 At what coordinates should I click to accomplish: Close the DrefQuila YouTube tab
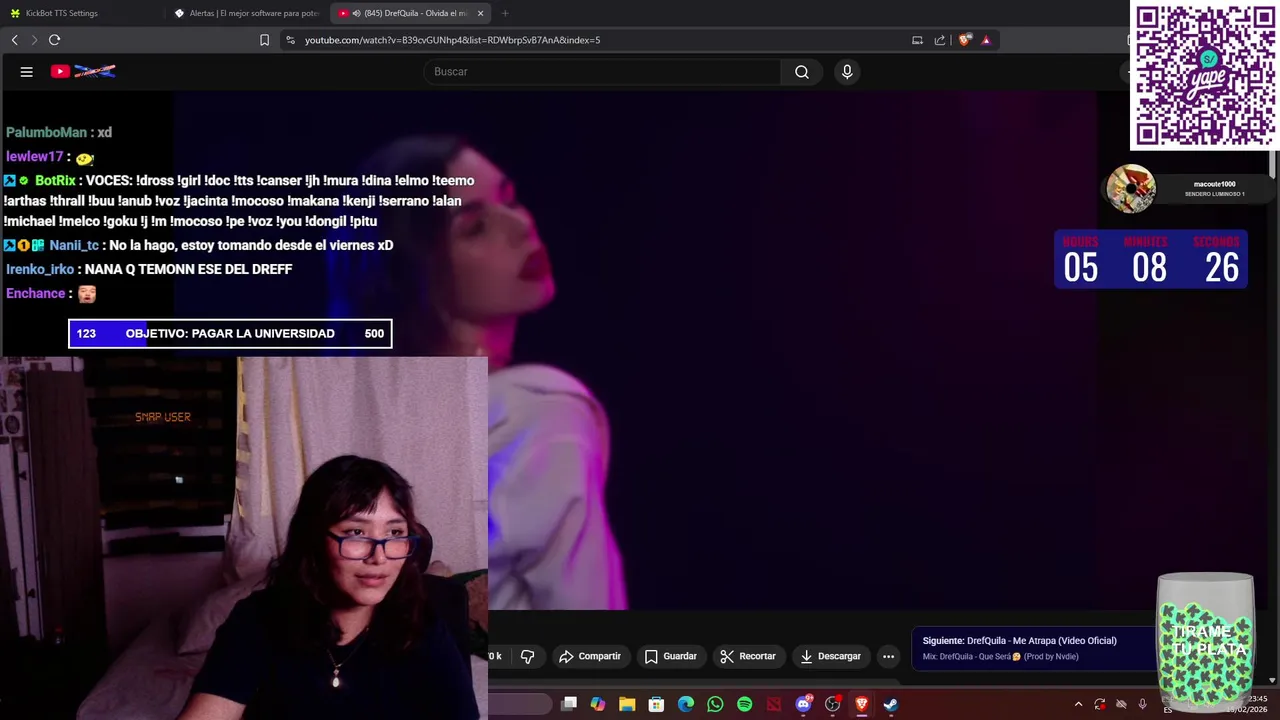coord(481,13)
